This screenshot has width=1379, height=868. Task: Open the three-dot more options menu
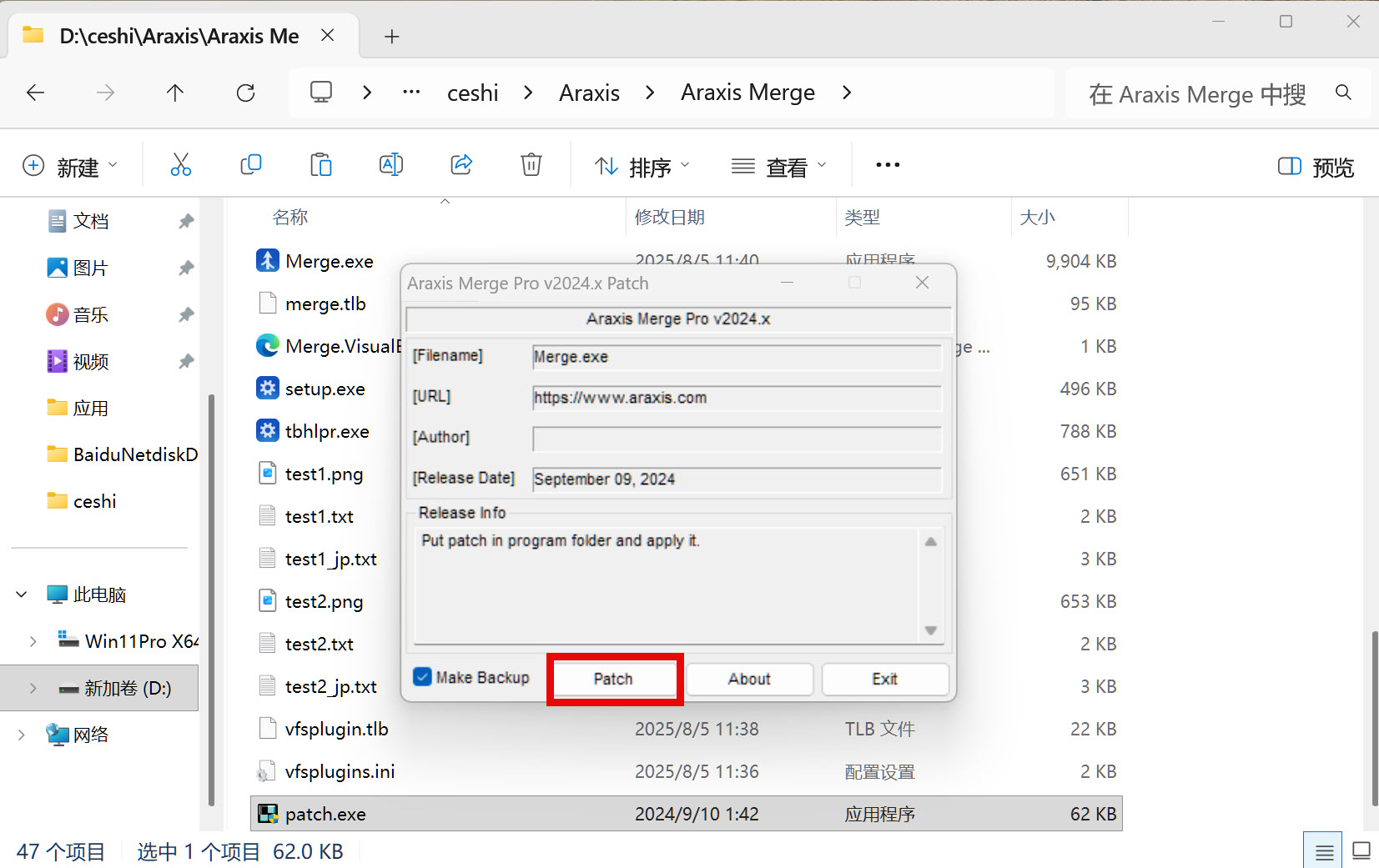(x=888, y=165)
